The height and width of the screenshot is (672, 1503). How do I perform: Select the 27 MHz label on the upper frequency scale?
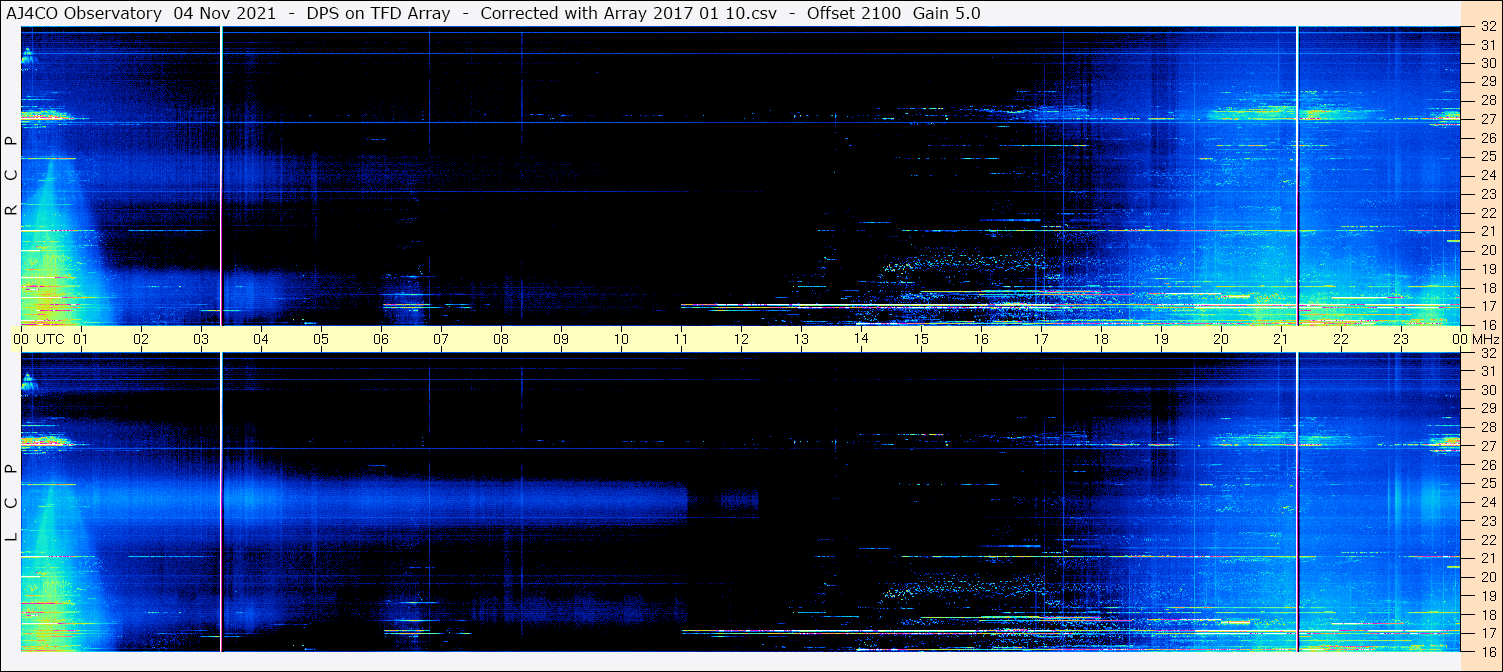click(1487, 119)
